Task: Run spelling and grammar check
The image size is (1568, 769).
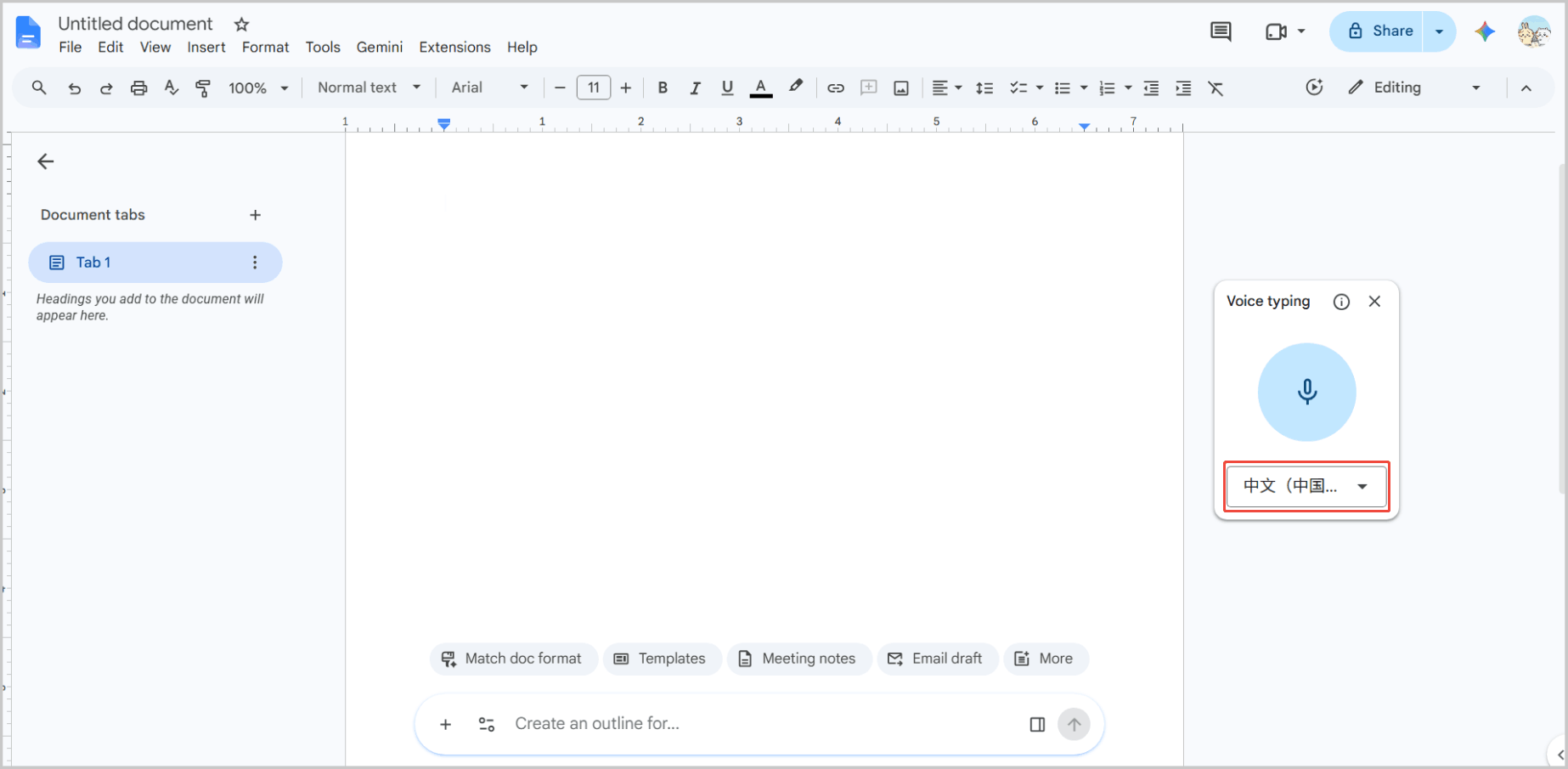Action: pos(171,88)
